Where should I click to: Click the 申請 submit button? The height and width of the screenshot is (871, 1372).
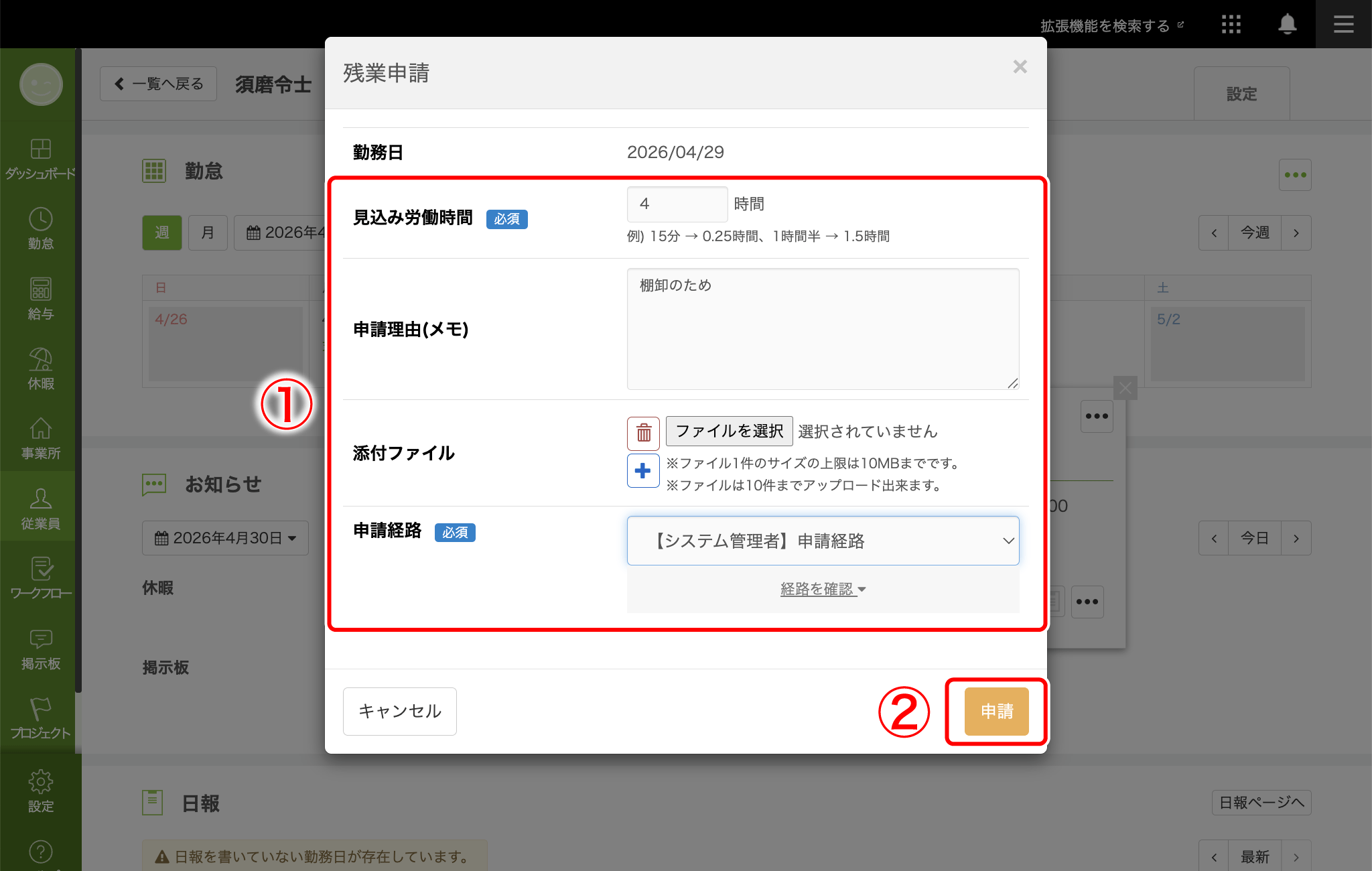point(996,712)
